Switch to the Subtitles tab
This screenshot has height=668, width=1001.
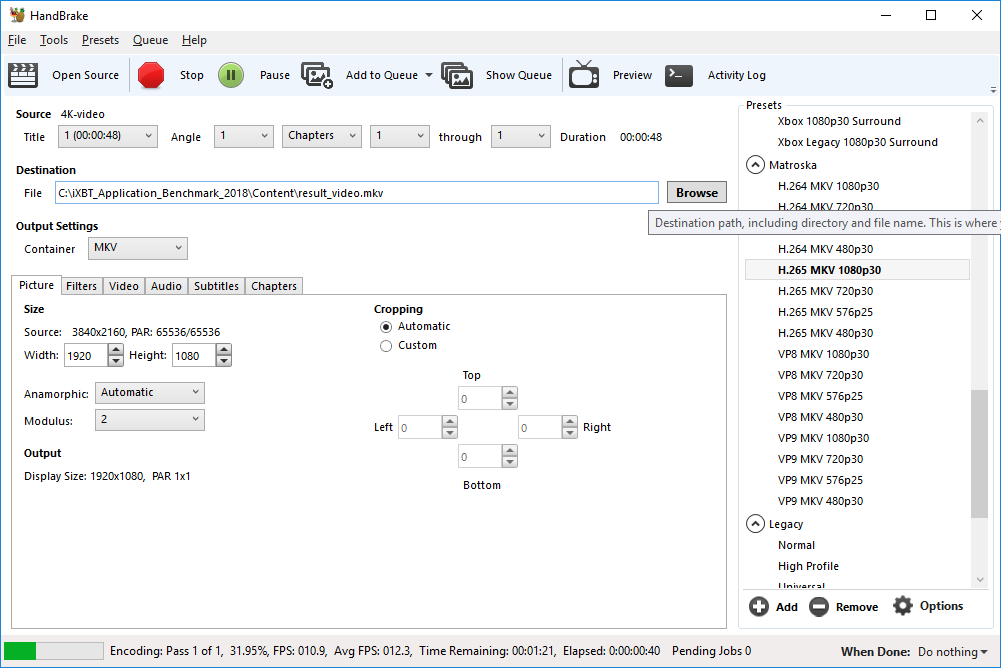[x=216, y=286]
